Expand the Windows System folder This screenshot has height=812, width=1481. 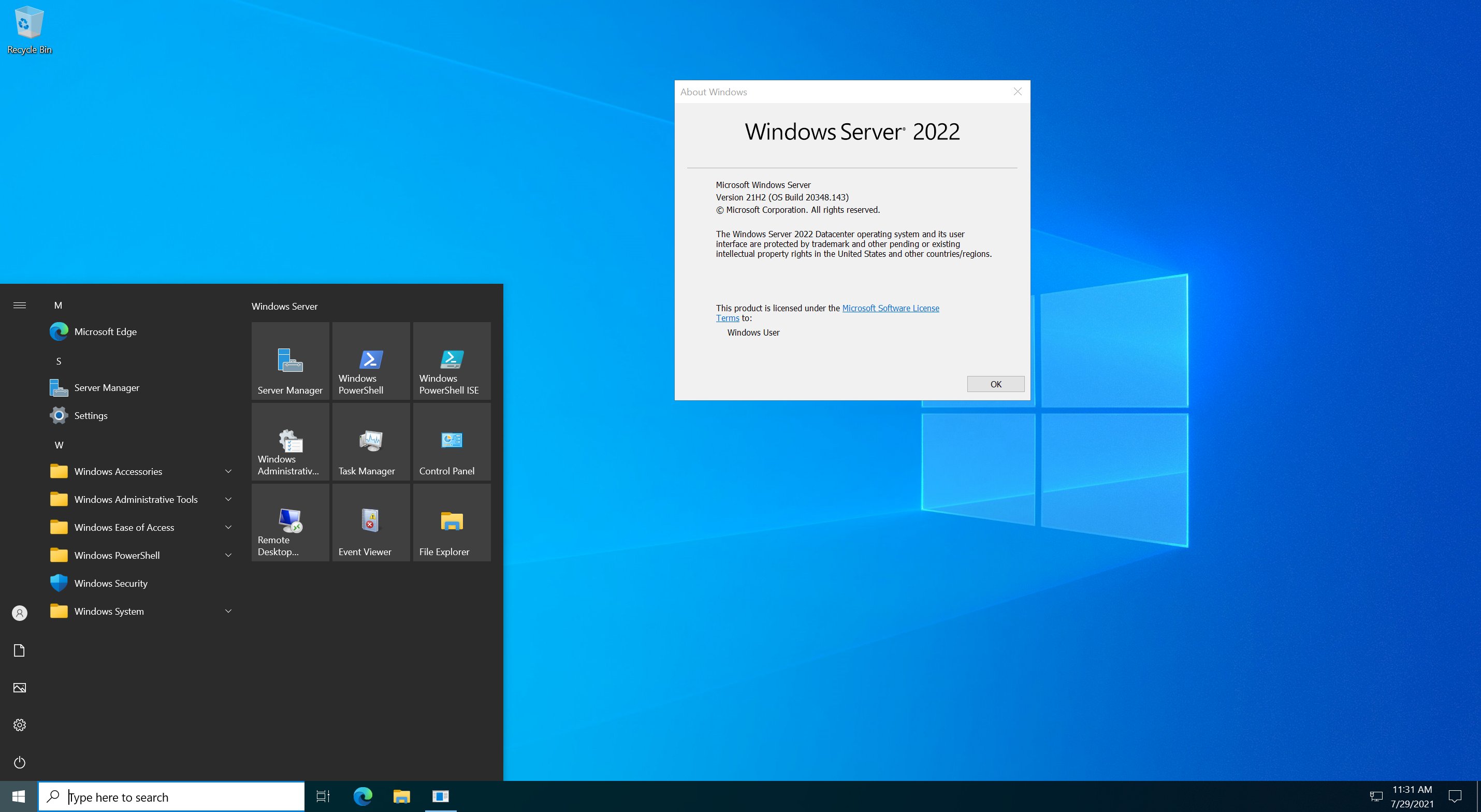228,611
